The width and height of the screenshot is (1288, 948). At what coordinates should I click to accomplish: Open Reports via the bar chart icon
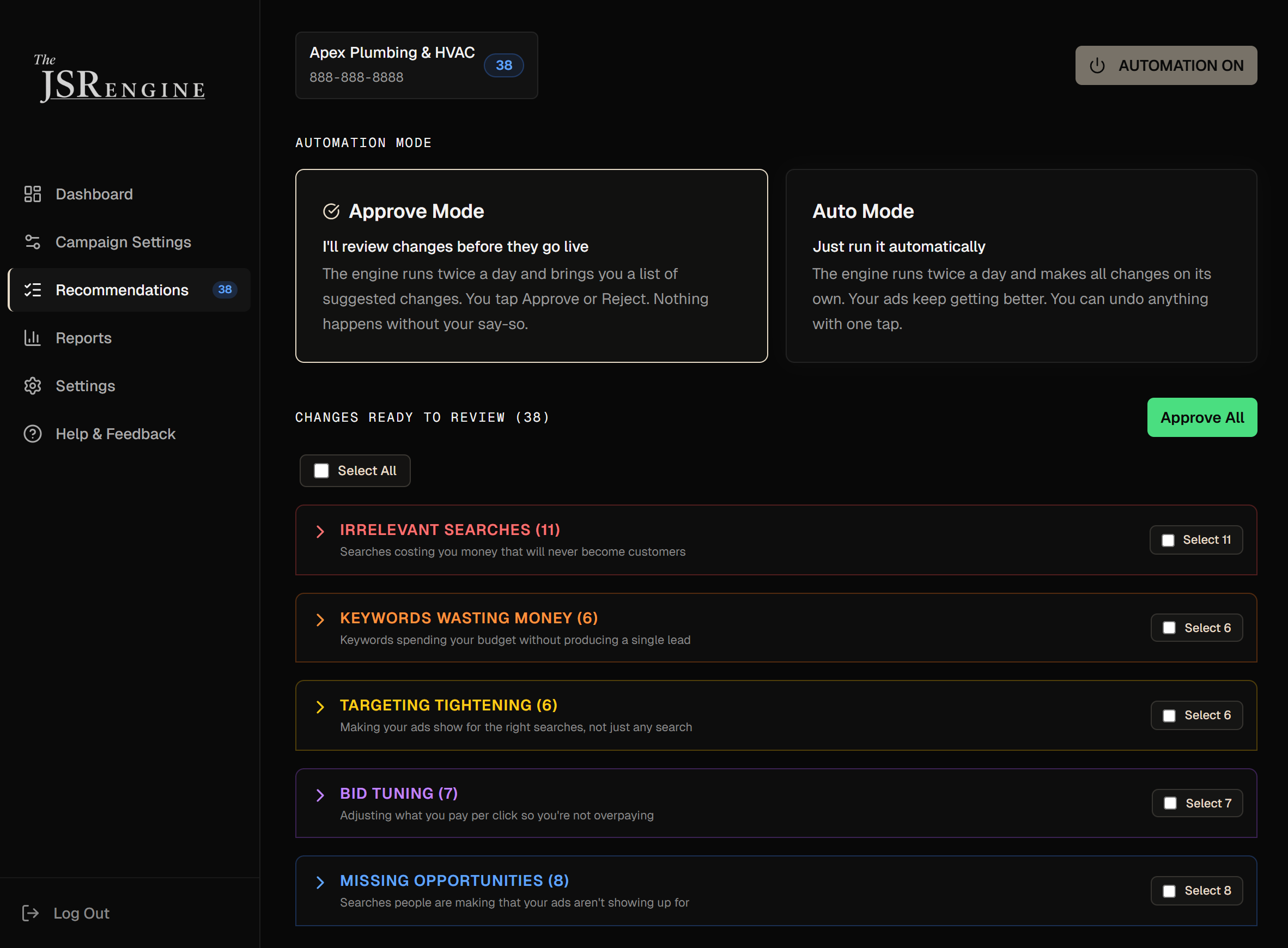[x=33, y=338]
